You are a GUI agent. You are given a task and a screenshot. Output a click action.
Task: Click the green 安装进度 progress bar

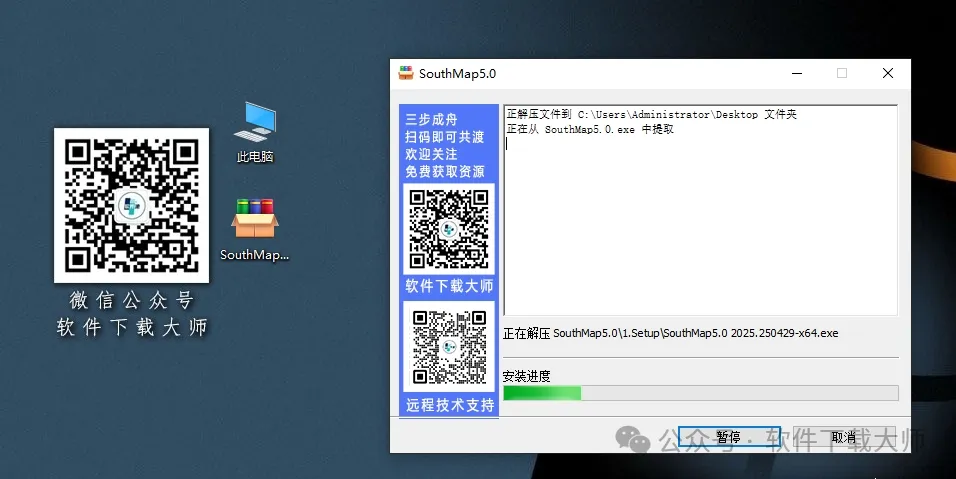pos(701,393)
